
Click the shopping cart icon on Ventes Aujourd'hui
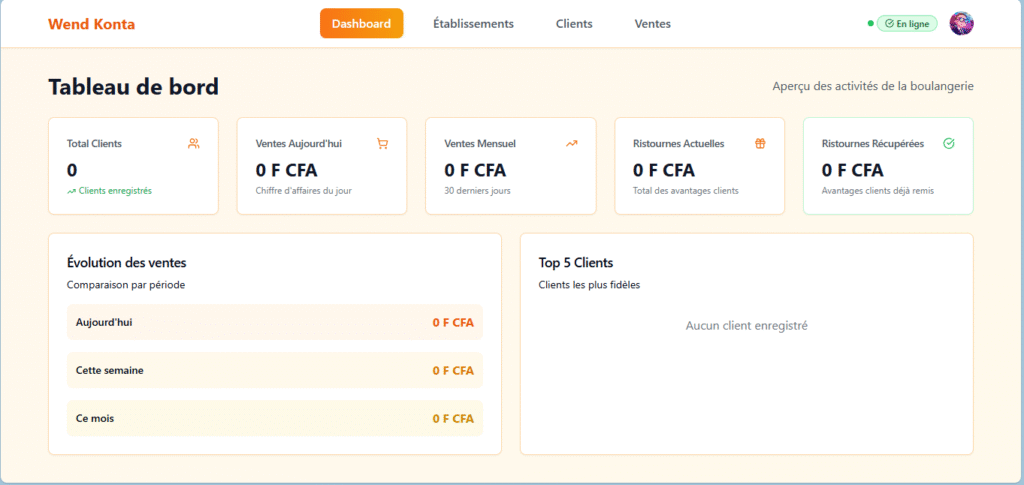[382, 143]
